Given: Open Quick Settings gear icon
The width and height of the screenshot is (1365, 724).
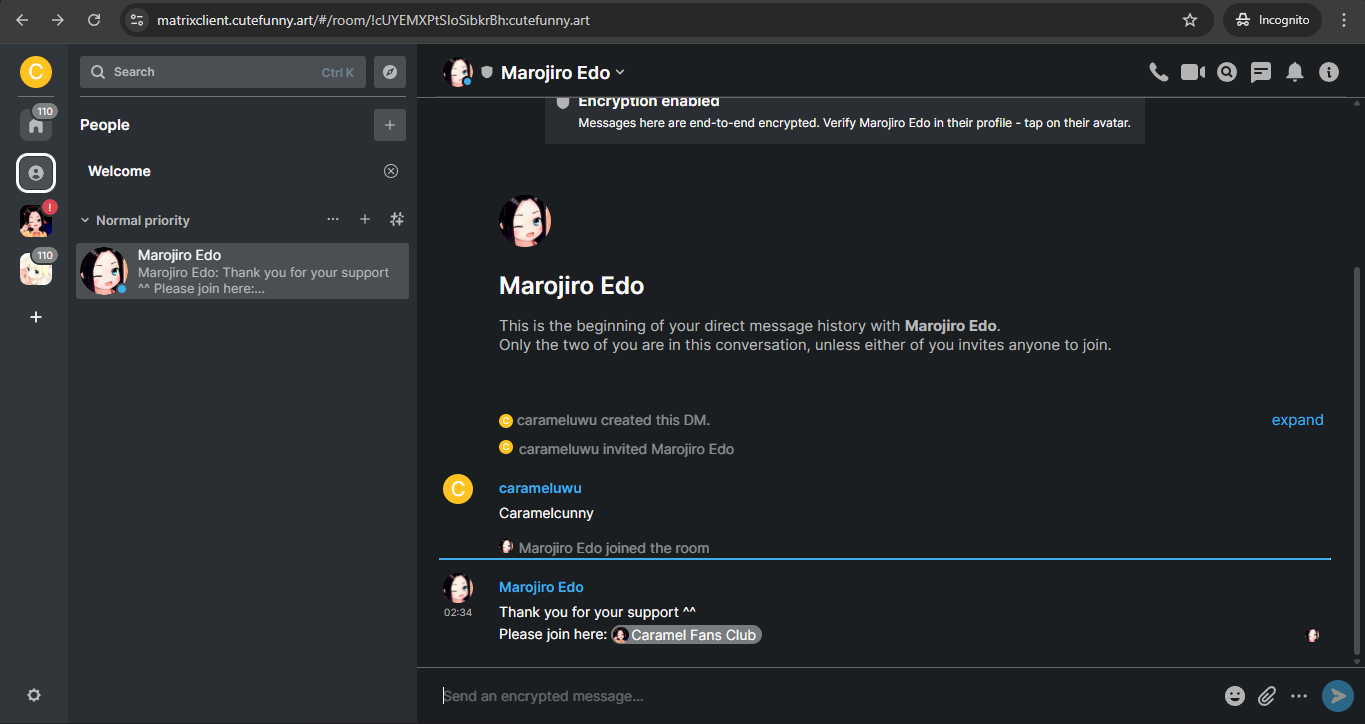Looking at the screenshot, I should pos(34,695).
